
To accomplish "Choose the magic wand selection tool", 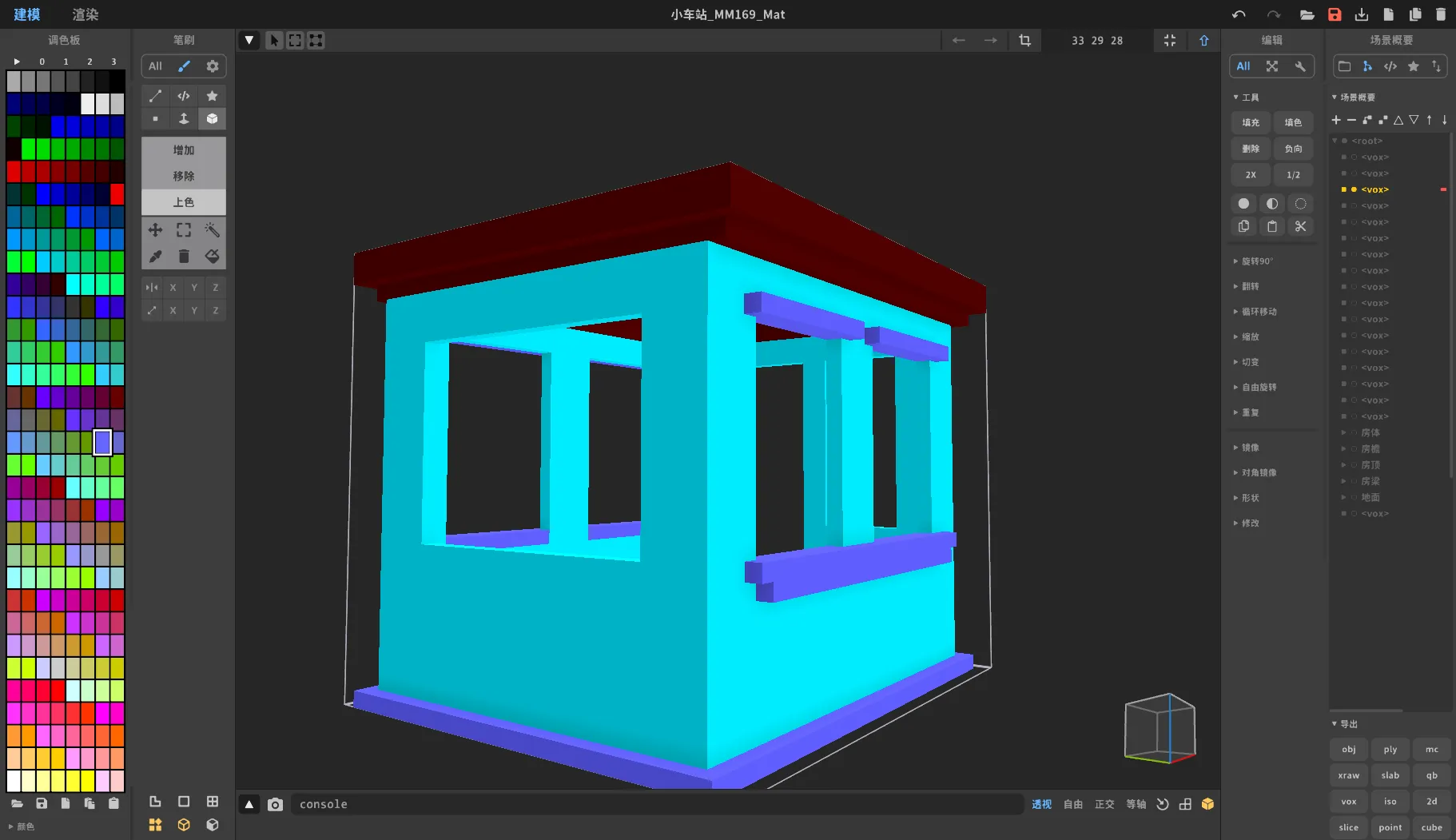I will tap(212, 230).
